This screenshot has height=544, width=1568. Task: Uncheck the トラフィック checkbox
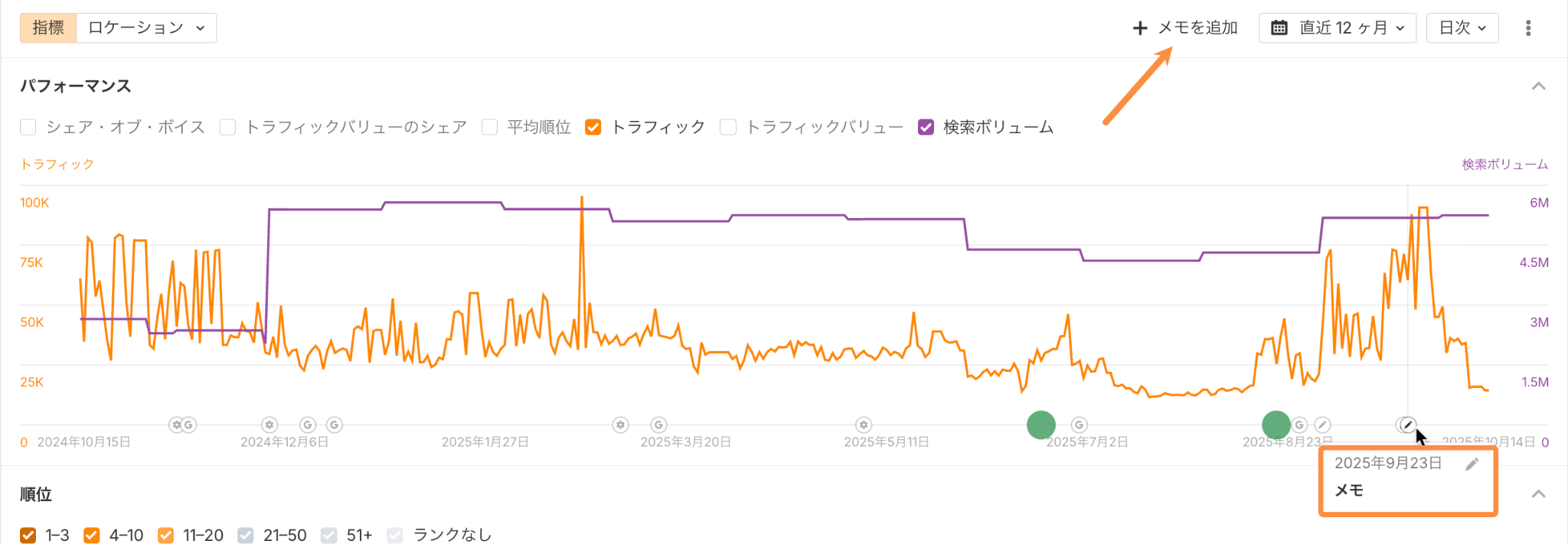pyautogui.click(x=593, y=127)
